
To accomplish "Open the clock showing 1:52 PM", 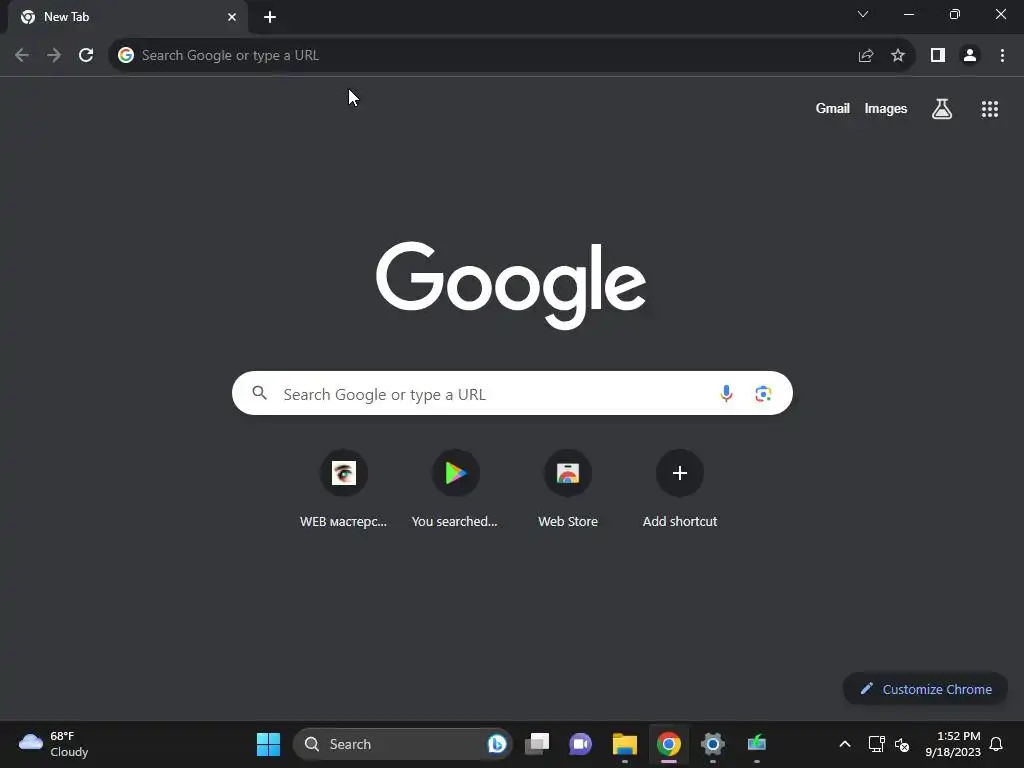I will (953, 744).
